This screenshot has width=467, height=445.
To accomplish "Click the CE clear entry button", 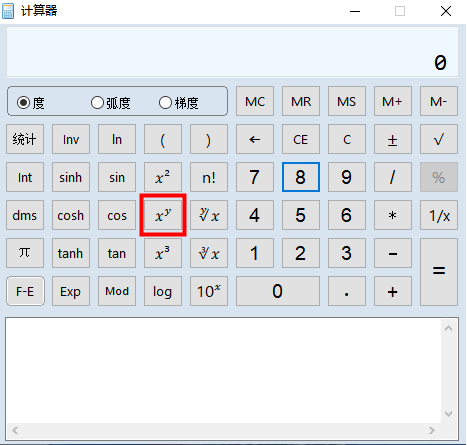I will (x=301, y=139).
